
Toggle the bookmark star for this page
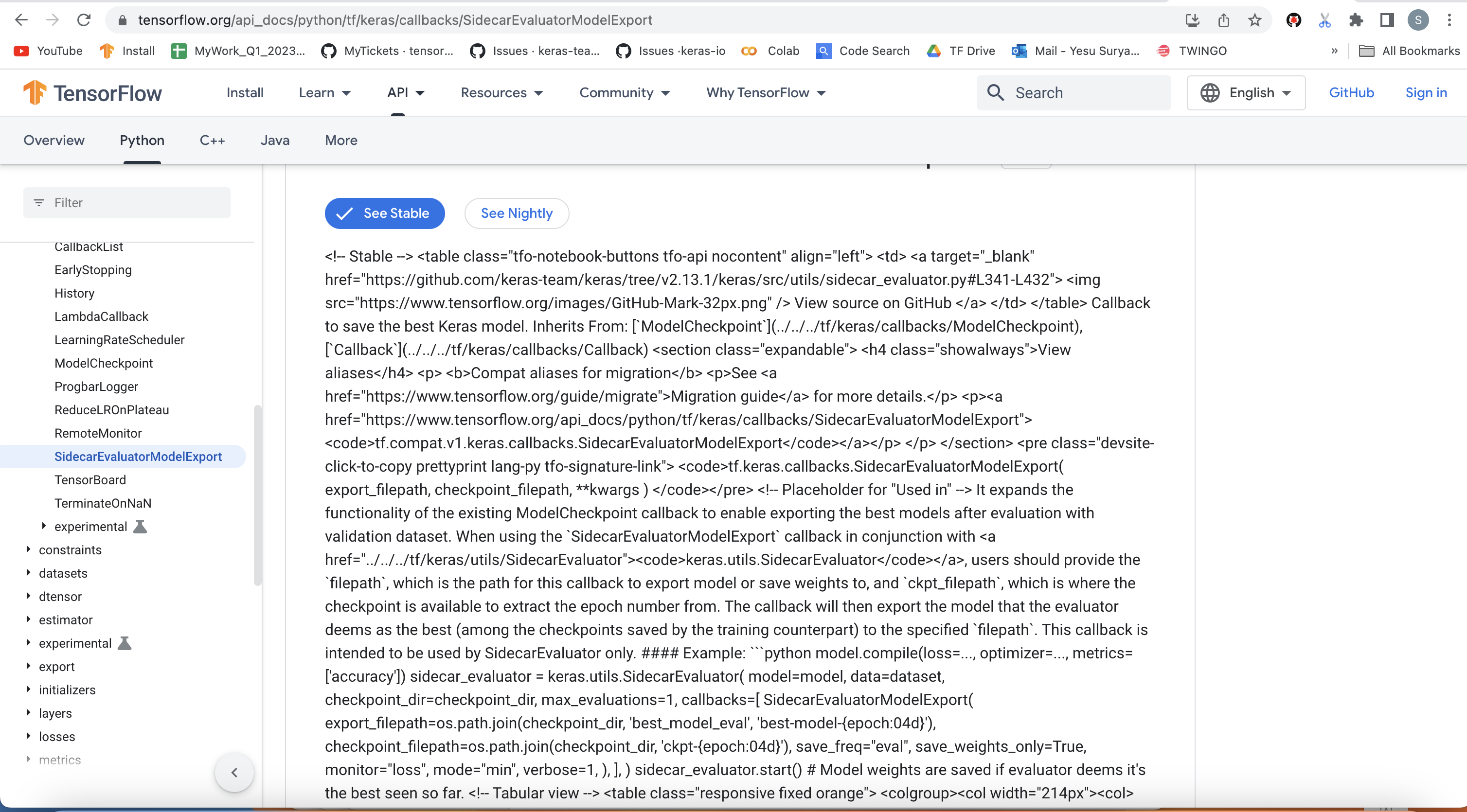tap(1254, 20)
